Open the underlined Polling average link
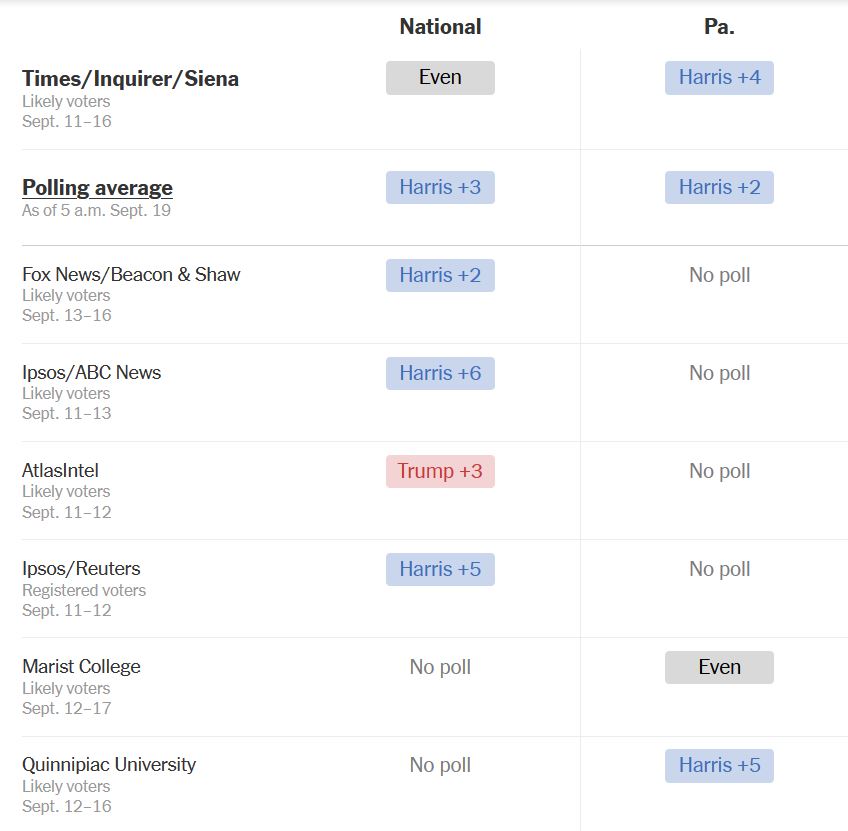The height and width of the screenshot is (831, 848). pos(97,188)
